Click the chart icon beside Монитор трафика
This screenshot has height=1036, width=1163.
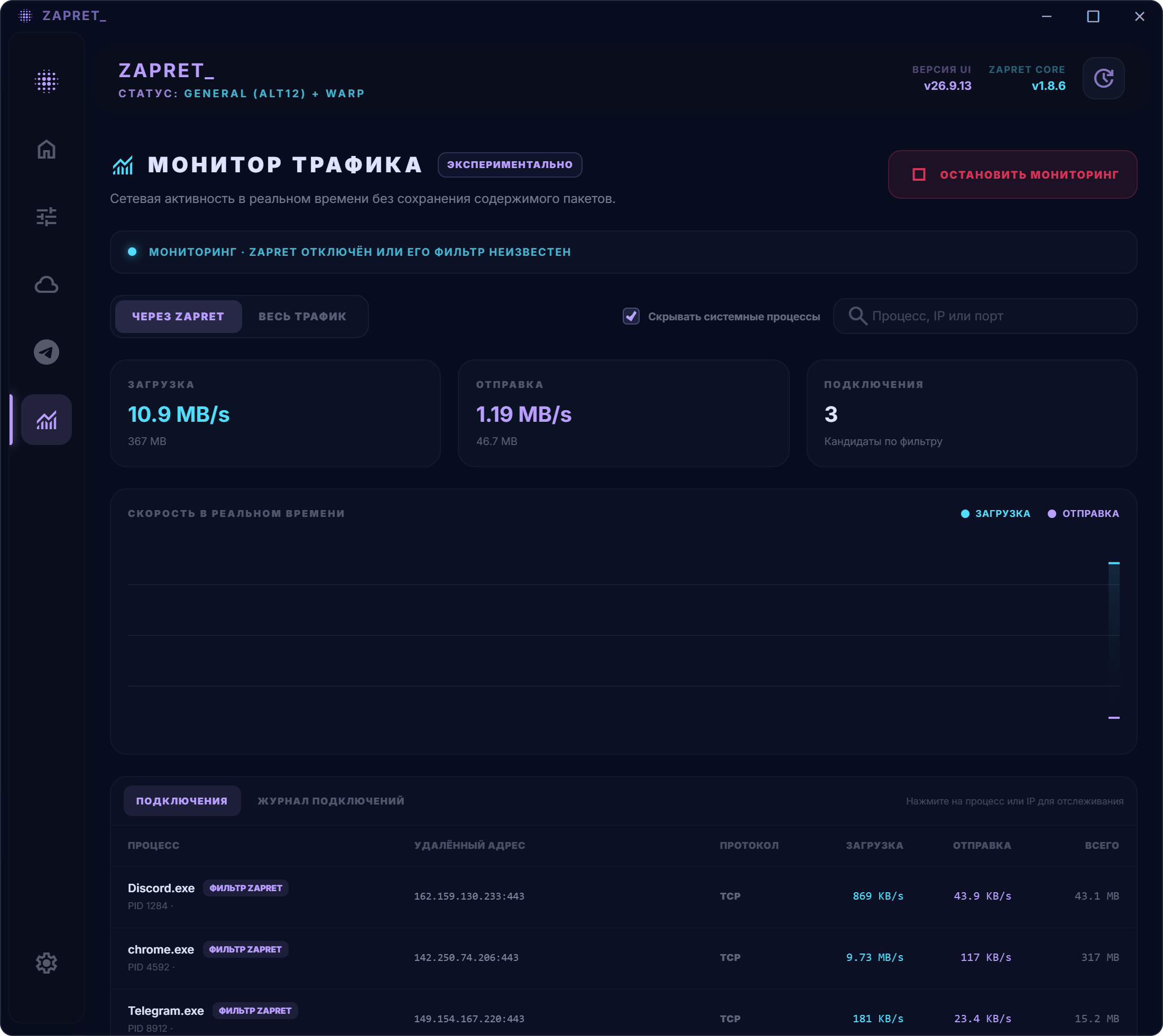click(123, 165)
